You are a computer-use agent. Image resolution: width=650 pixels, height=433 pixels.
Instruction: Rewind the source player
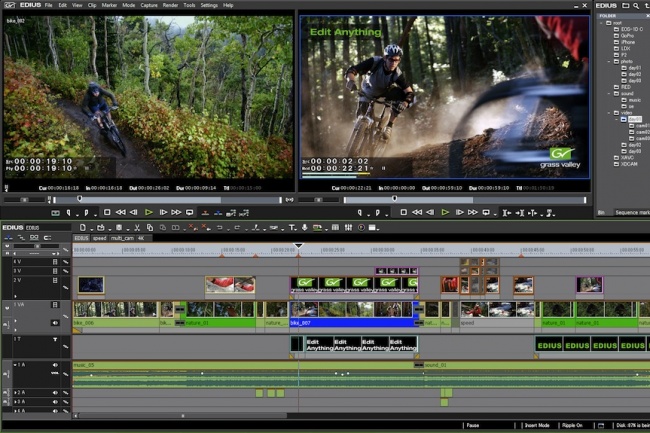[x=121, y=213]
